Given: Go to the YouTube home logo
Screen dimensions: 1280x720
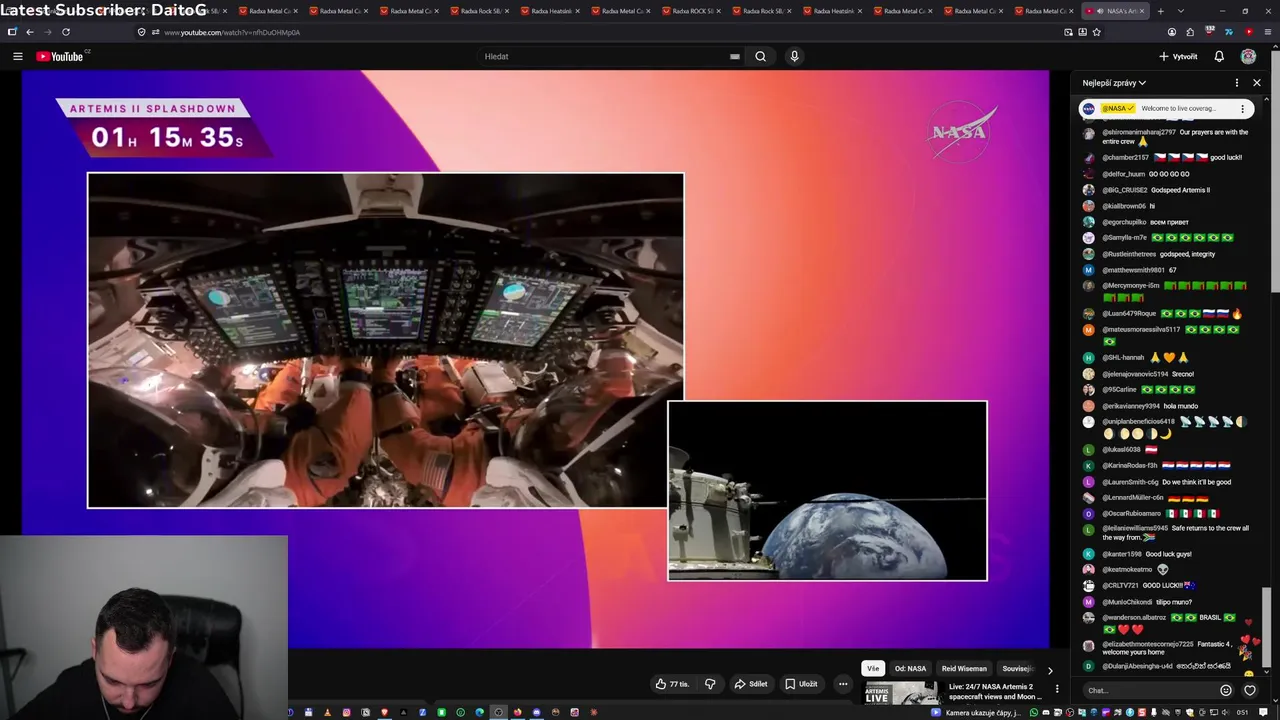Looking at the screenshot, I should (61, 56).
